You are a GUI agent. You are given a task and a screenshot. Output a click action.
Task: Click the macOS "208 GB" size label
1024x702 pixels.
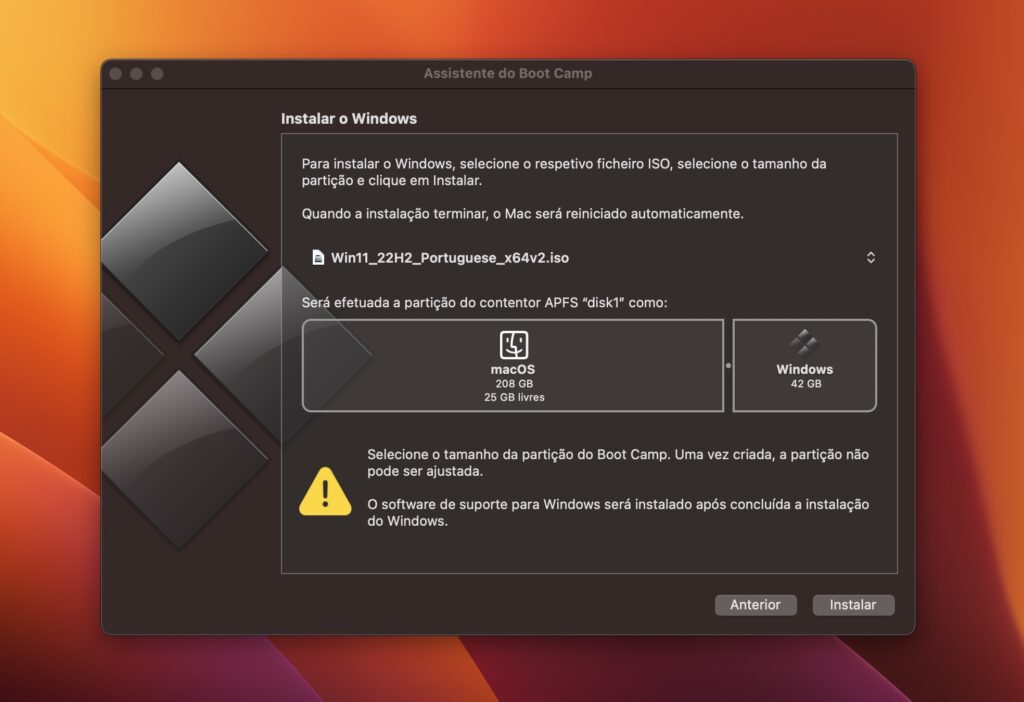click(x=513, y=384)
